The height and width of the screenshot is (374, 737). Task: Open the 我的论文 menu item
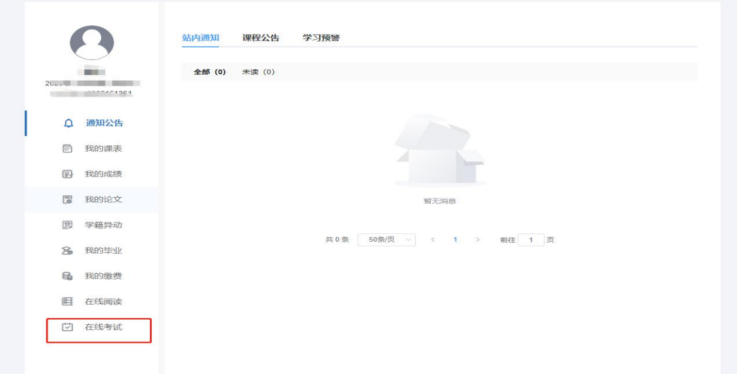coord(92,199)
